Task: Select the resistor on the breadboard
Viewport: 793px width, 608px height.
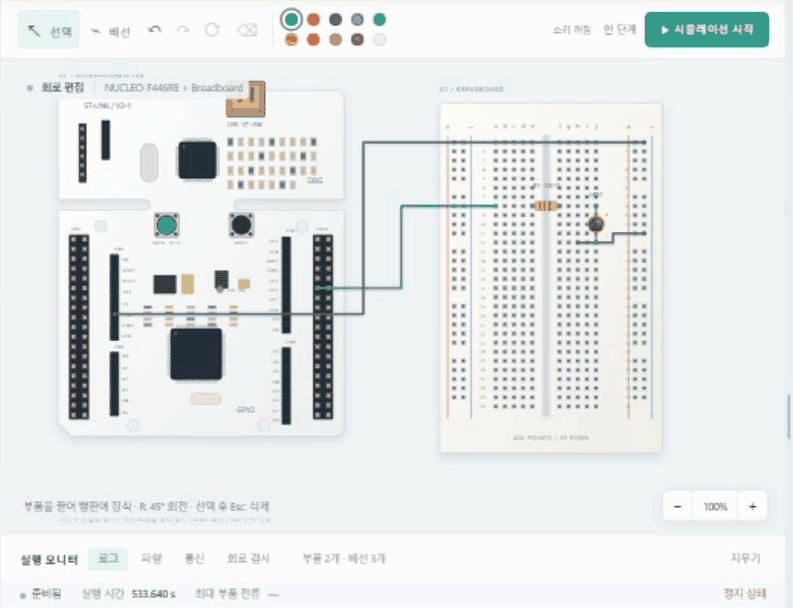Action: point(546,206)
